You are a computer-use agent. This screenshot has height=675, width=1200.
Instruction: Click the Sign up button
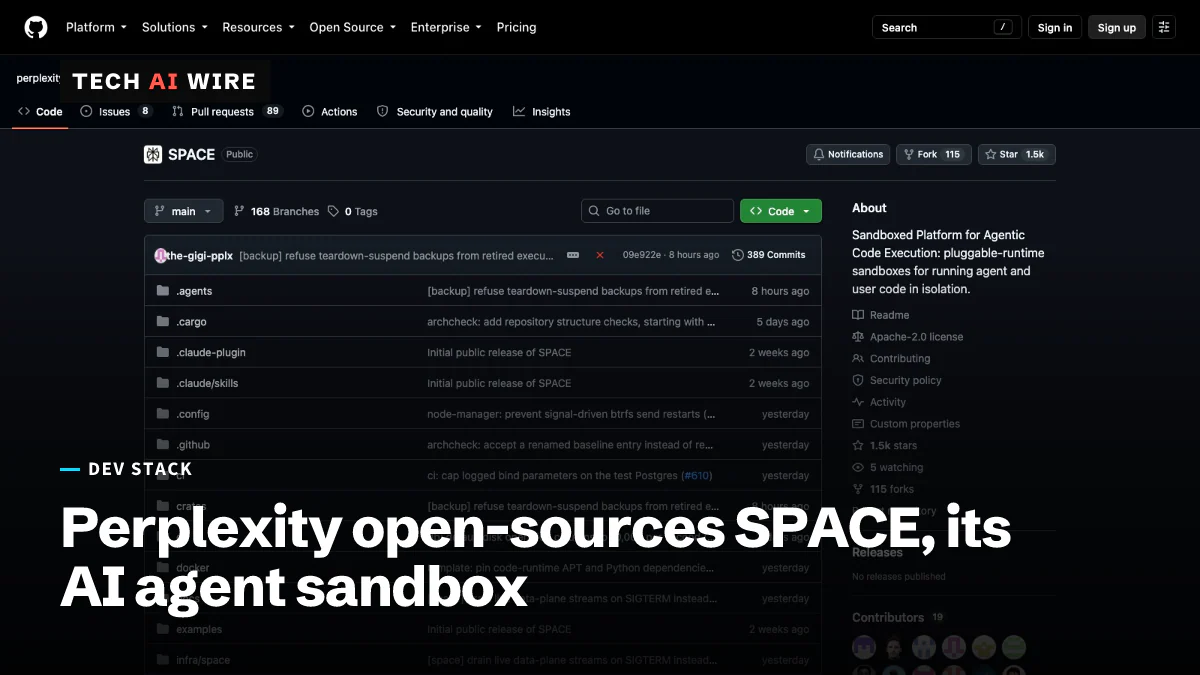(1117, 27)
